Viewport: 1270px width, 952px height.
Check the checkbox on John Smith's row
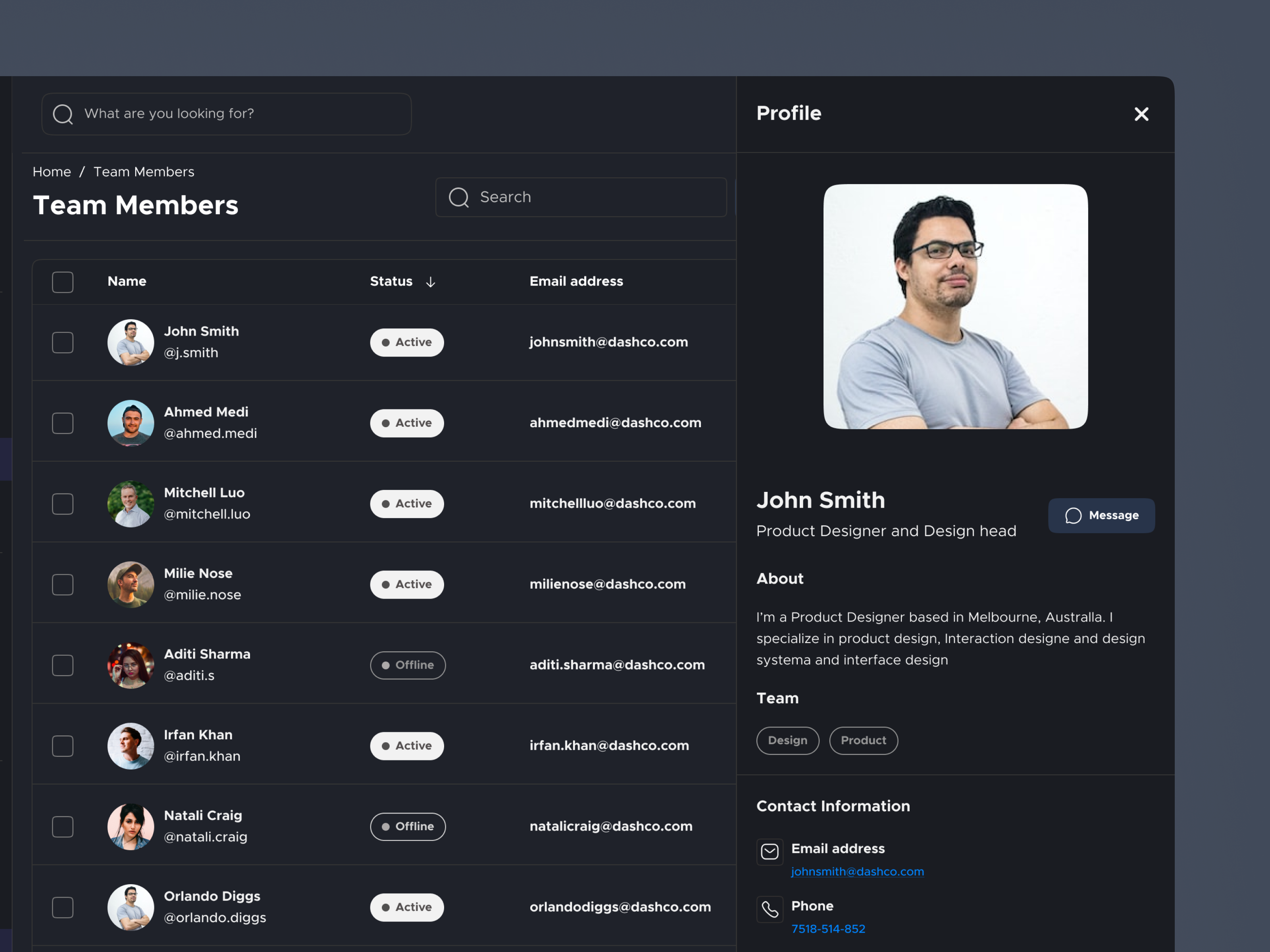coord(63,342)
